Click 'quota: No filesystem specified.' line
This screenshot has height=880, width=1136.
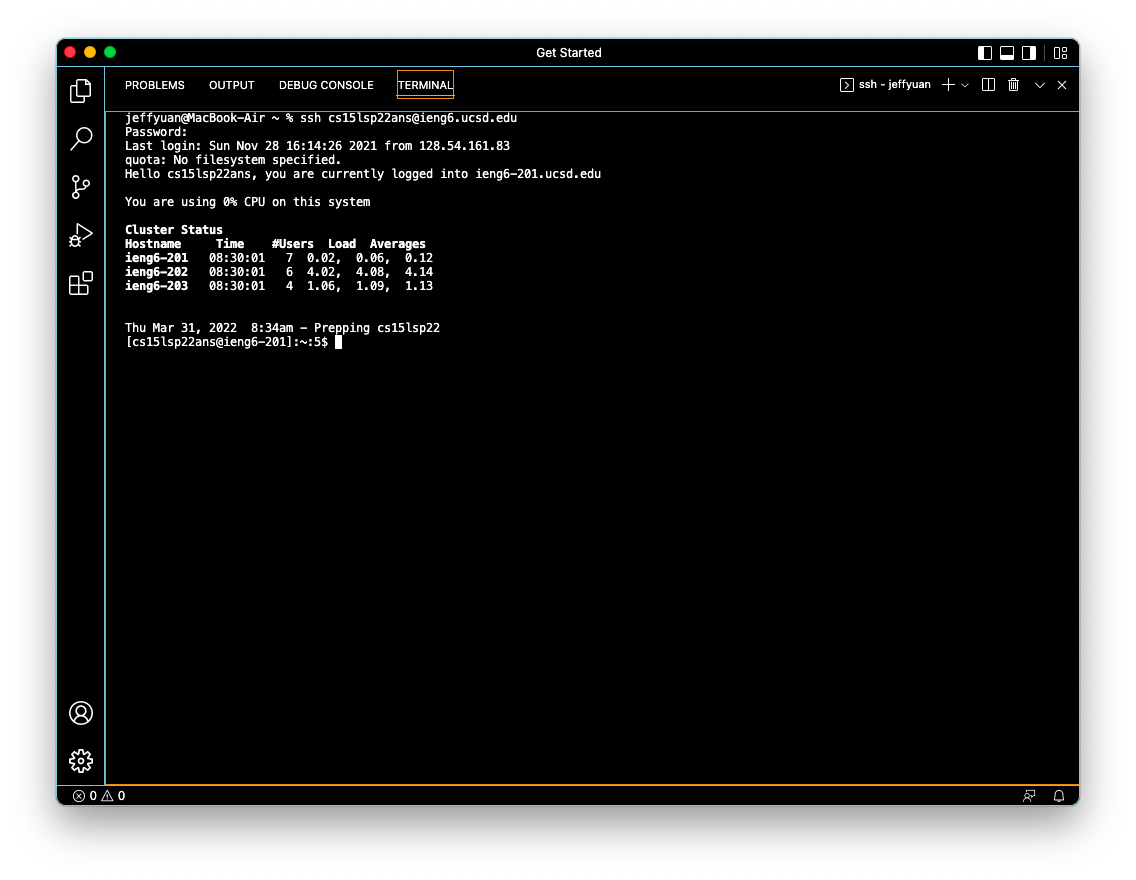point(233,160)
